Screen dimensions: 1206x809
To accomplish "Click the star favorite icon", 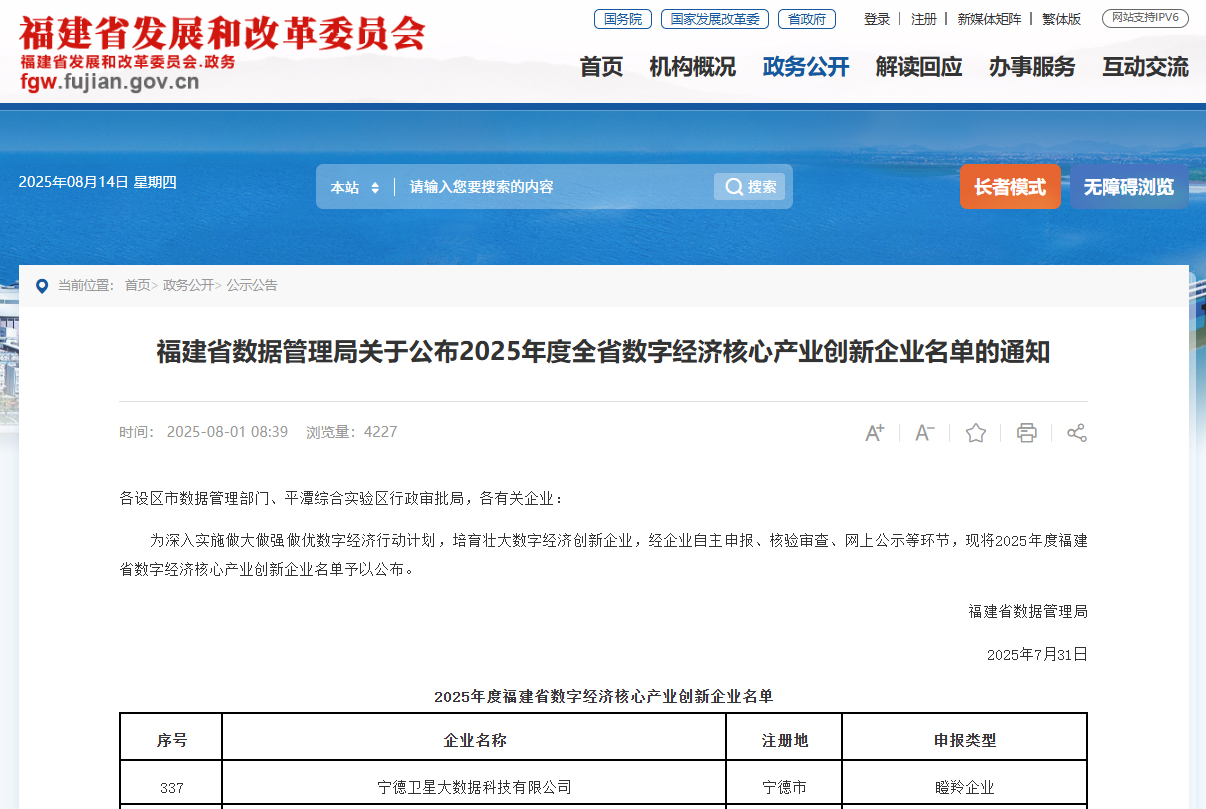I will coord(976,433).
